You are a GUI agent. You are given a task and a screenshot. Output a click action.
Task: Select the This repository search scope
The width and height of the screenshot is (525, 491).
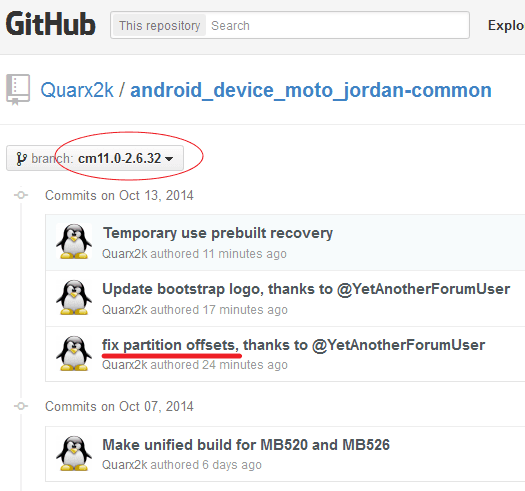(x=159, y=25)
